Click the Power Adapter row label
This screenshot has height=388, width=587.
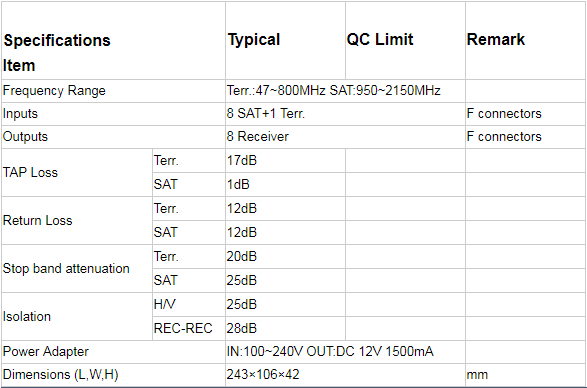(x=46, y=351)
